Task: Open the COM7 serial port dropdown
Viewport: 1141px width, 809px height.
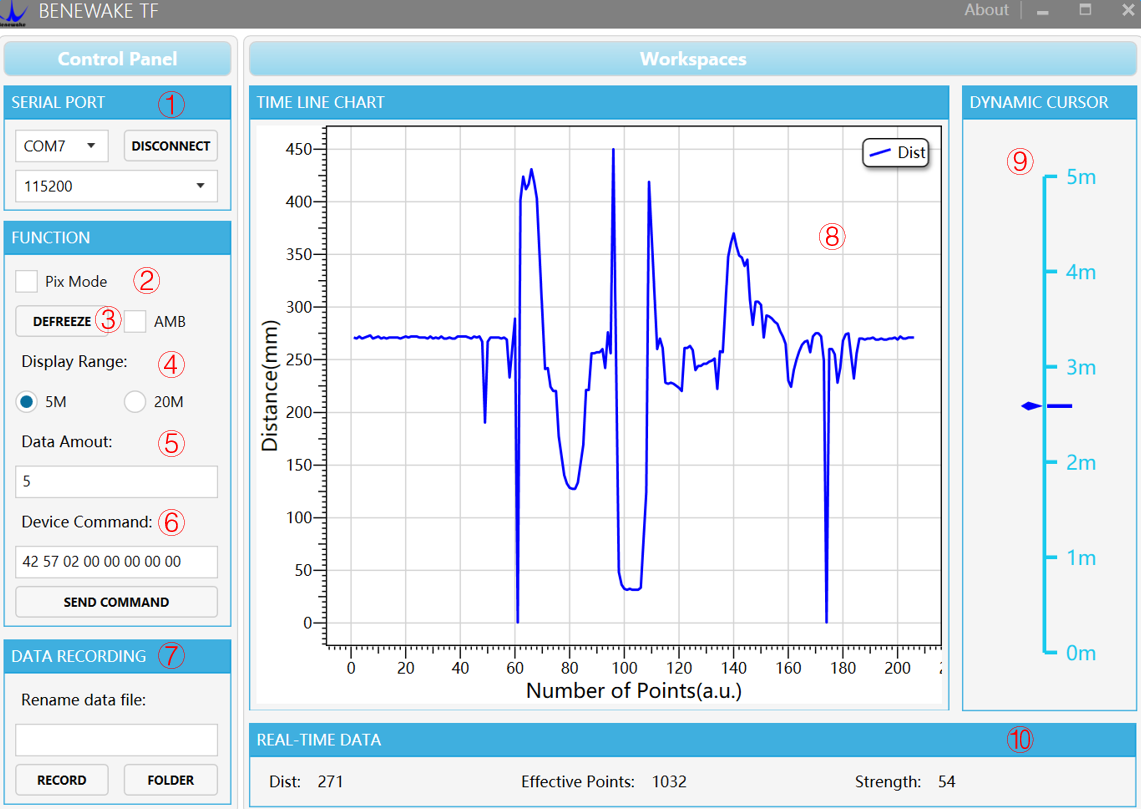Action: point(62,146)
